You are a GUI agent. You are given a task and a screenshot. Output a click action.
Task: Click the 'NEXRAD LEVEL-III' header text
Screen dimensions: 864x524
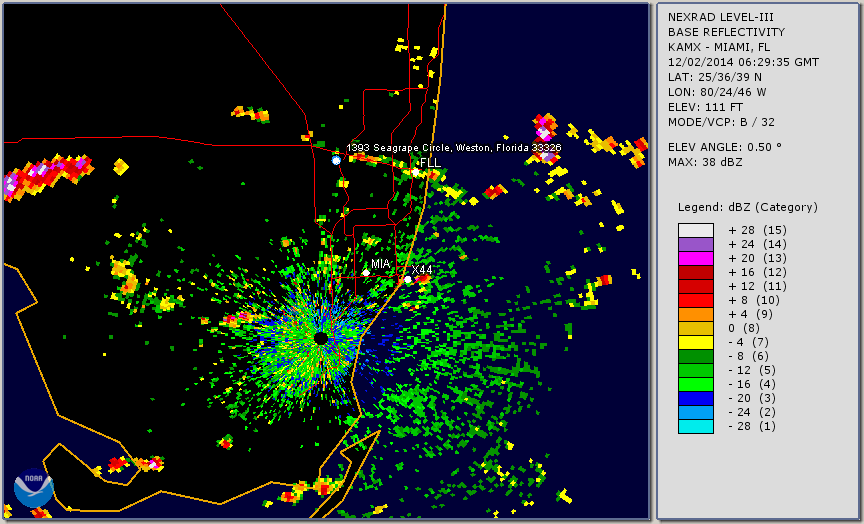click(722, 17)
